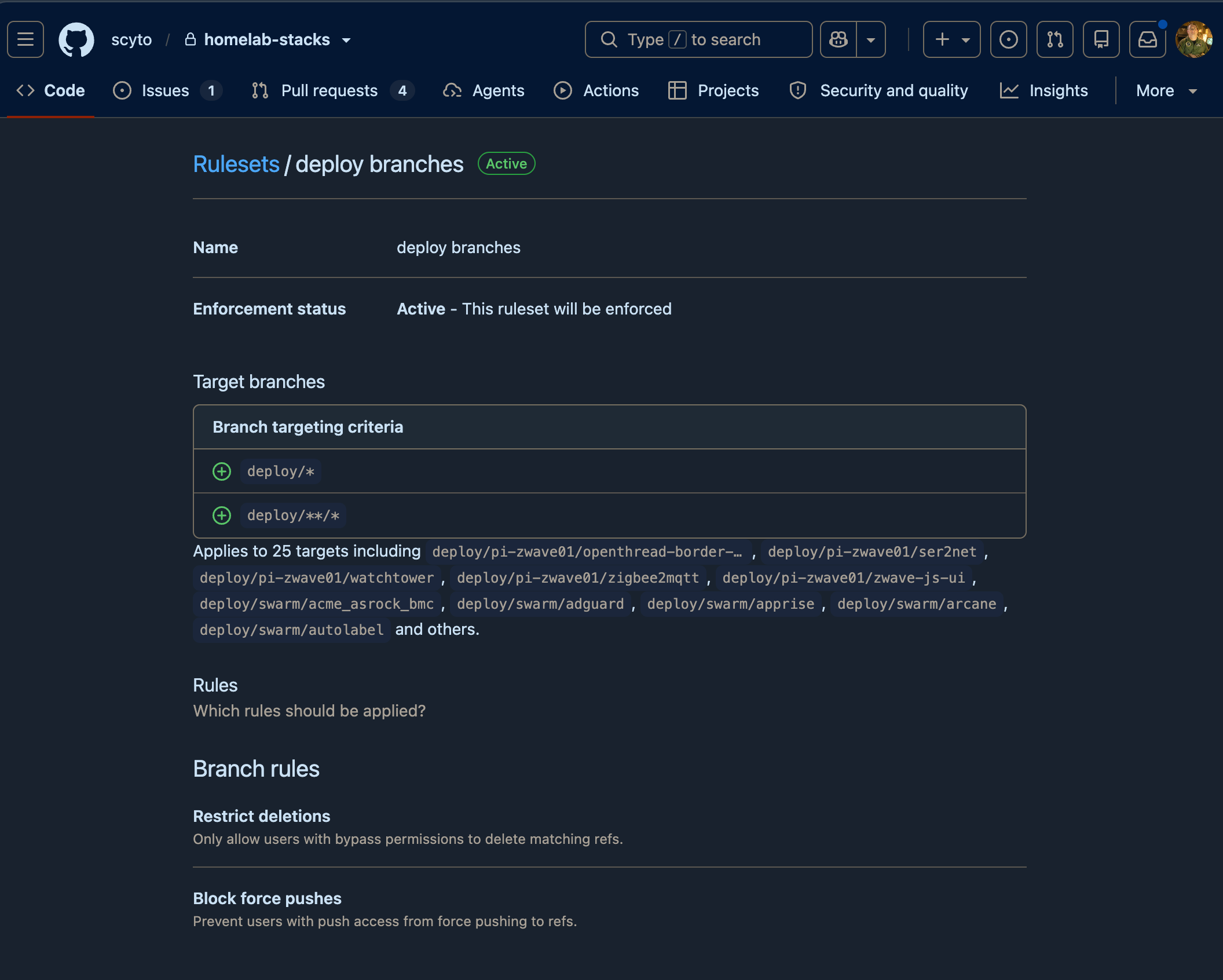The width and height of the screenshot is (1223, 980).
Task: Open homelab-stacks repository link
Action: [267, 39]
